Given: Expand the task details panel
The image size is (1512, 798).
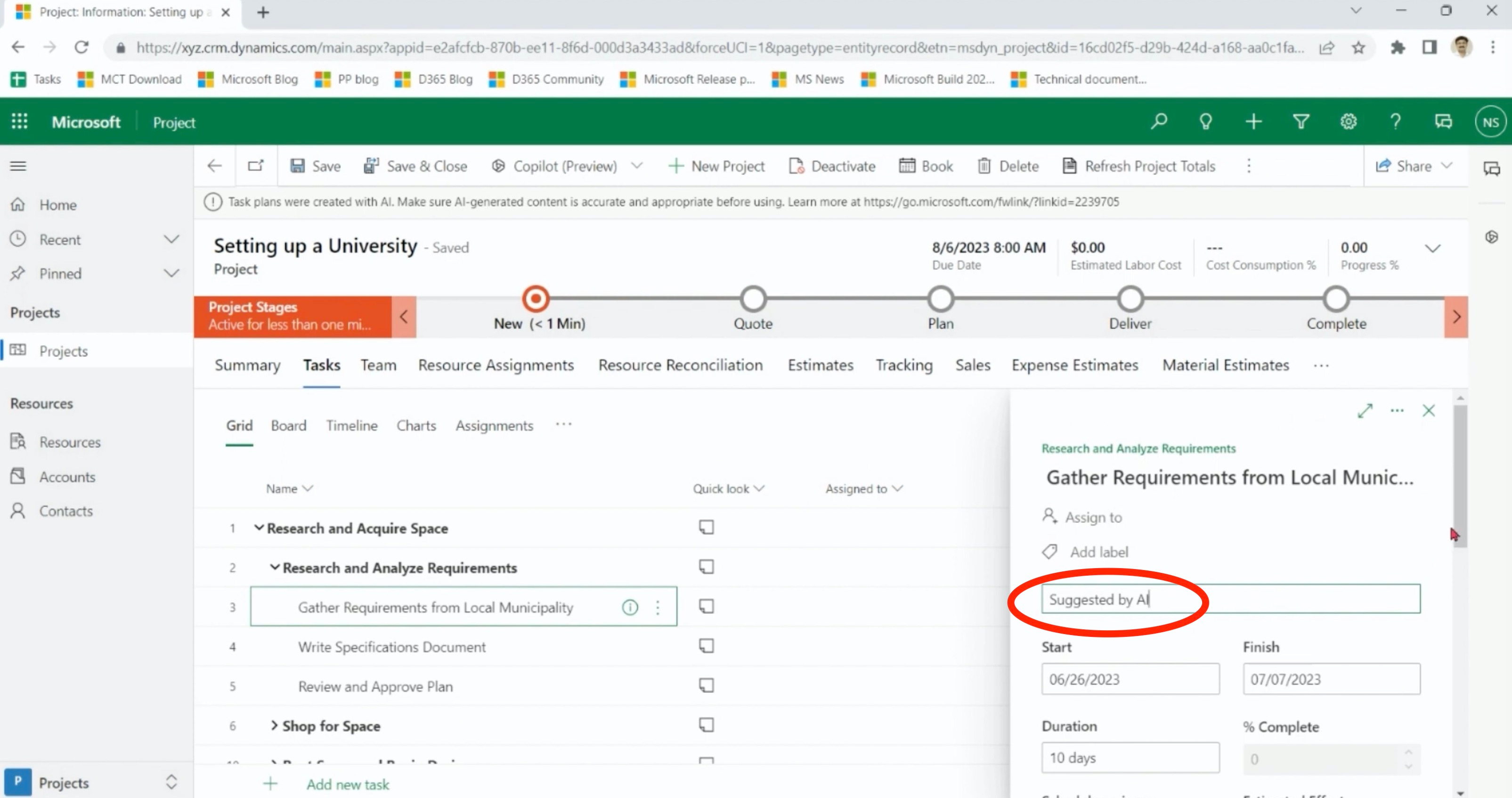Looking at the screenshot, I should coord(1365,410).
